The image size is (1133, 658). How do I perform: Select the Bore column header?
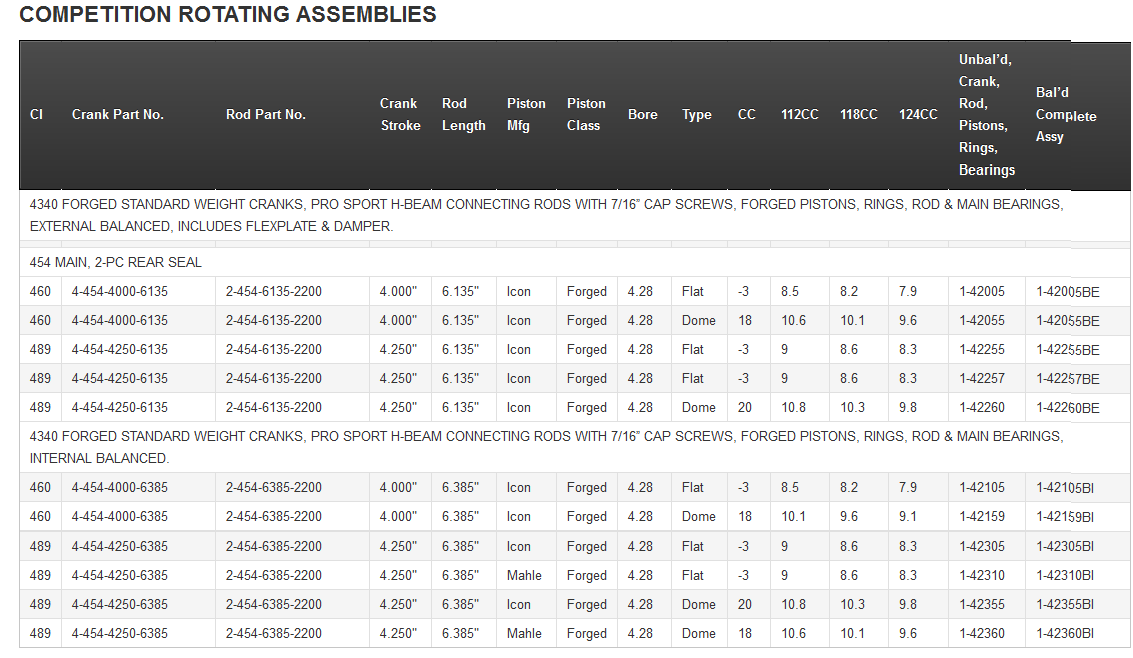pos(642,115)
